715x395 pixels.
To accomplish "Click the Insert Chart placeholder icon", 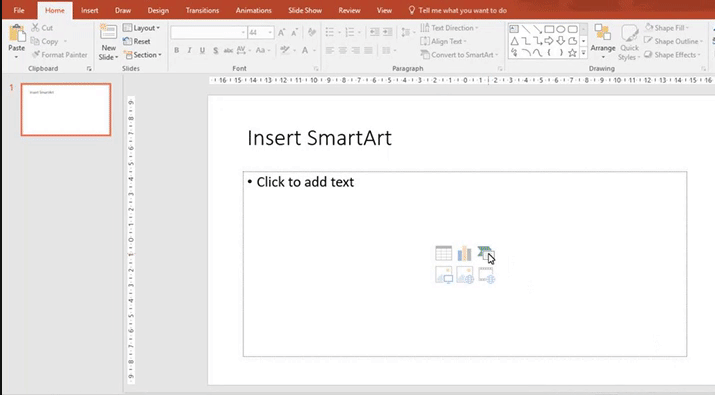I will pyautogui.click(x=464, y=253).
